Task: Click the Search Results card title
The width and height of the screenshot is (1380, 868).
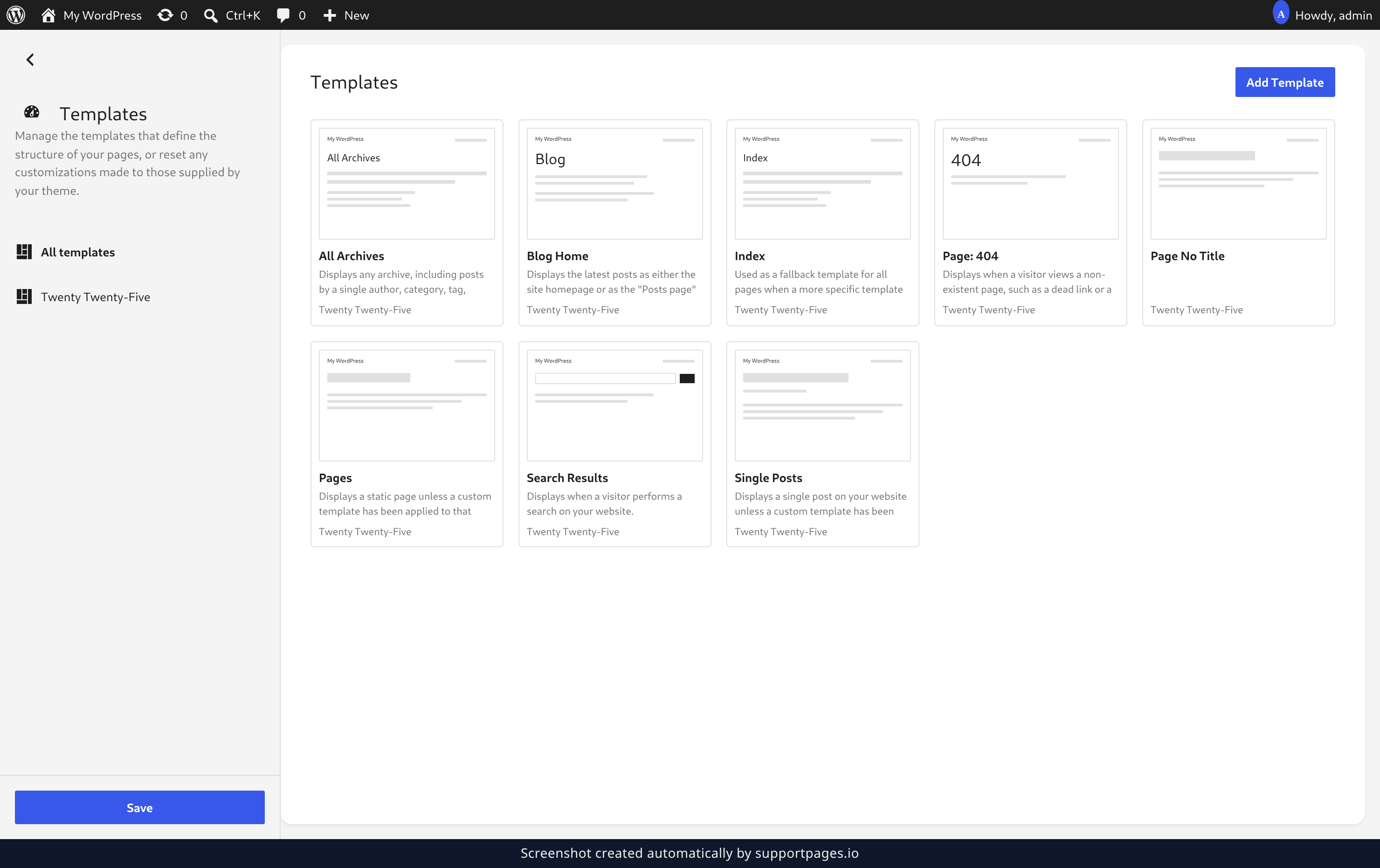Action: (567, 477)
